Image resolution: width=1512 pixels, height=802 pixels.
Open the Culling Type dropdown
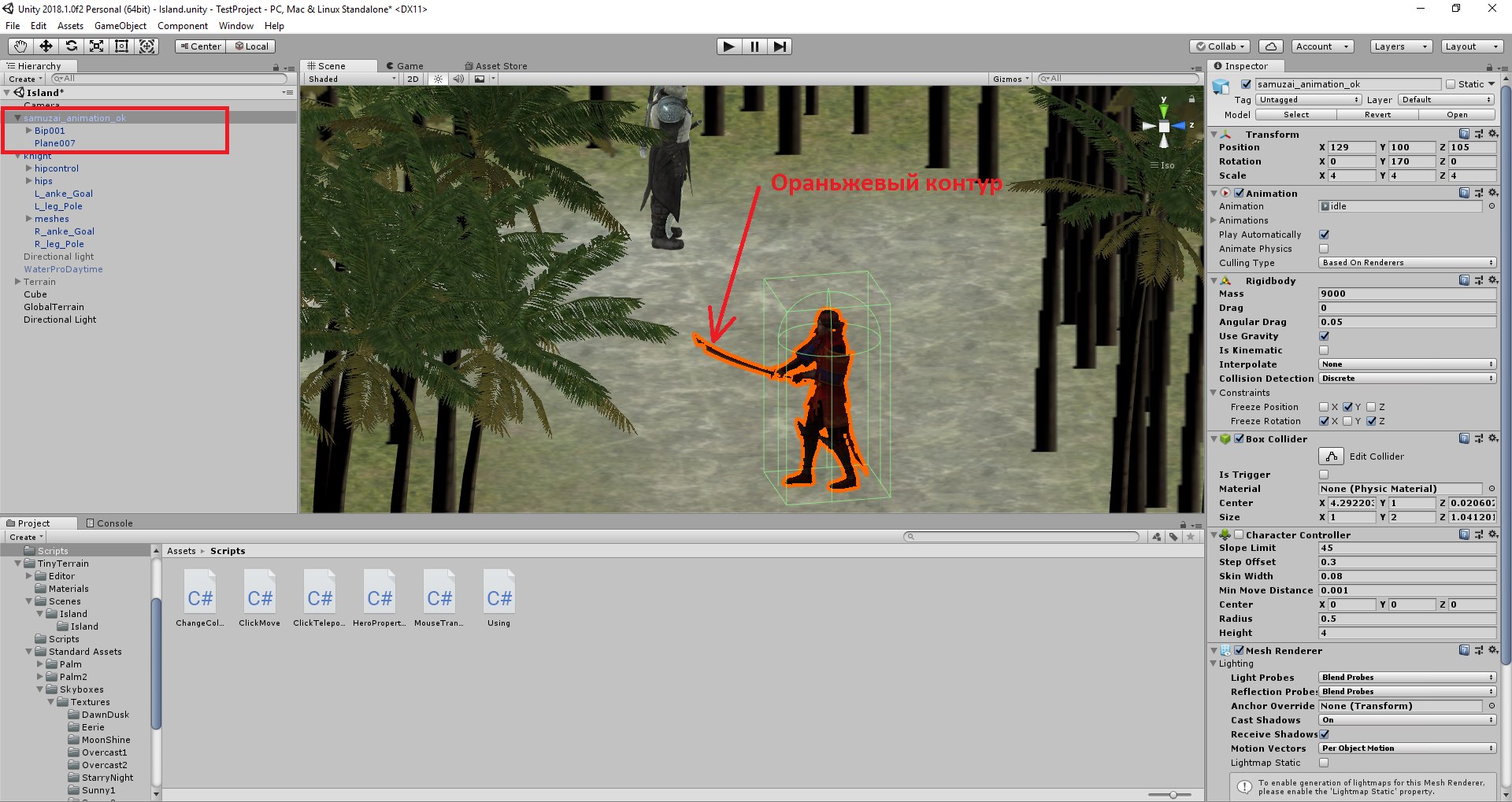(x=1406, y=263)
